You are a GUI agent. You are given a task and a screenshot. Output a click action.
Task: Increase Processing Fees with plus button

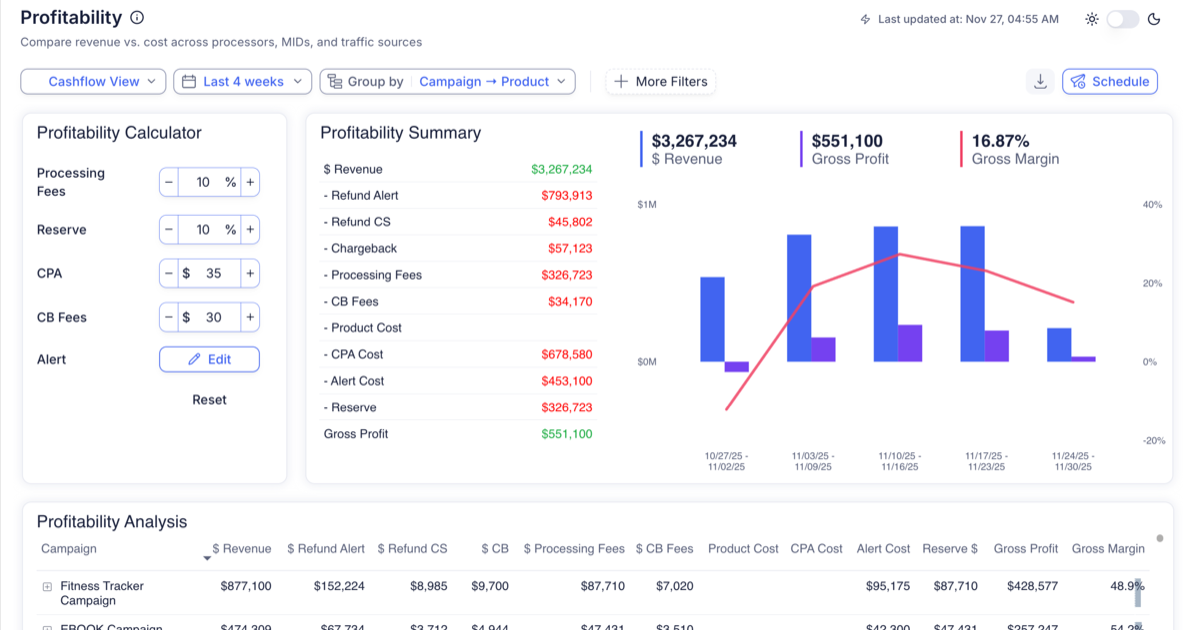pyautogui.click(x=250, y=182)
